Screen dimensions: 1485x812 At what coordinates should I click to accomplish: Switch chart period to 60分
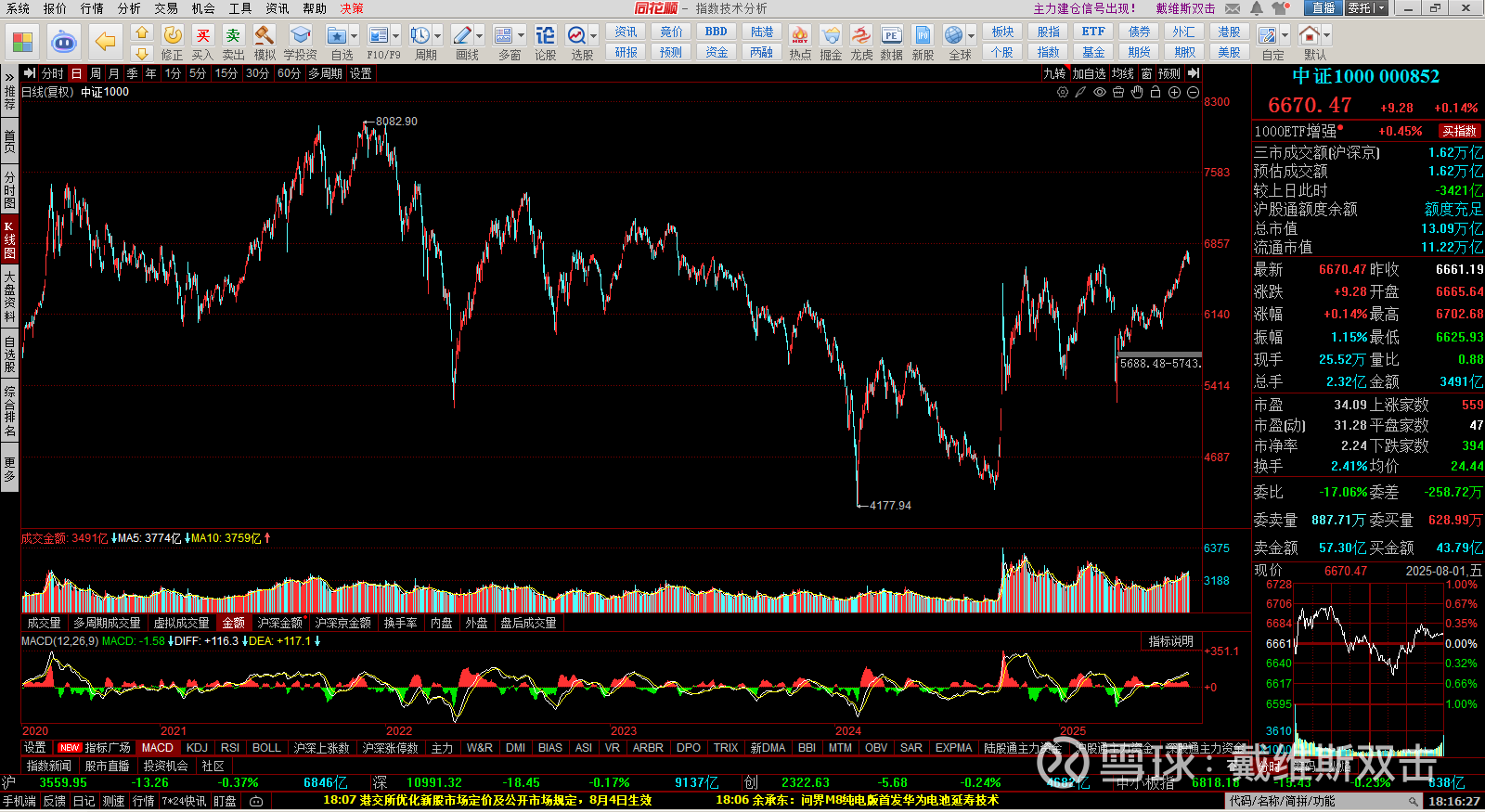[289, 73]
